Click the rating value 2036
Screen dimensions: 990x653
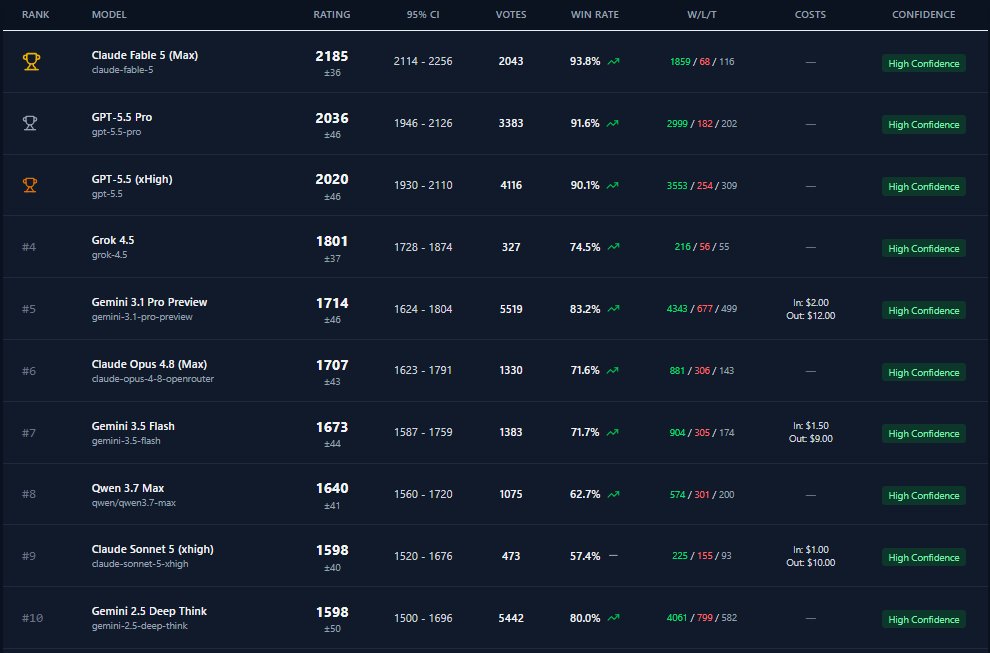(x=331, y=118)
